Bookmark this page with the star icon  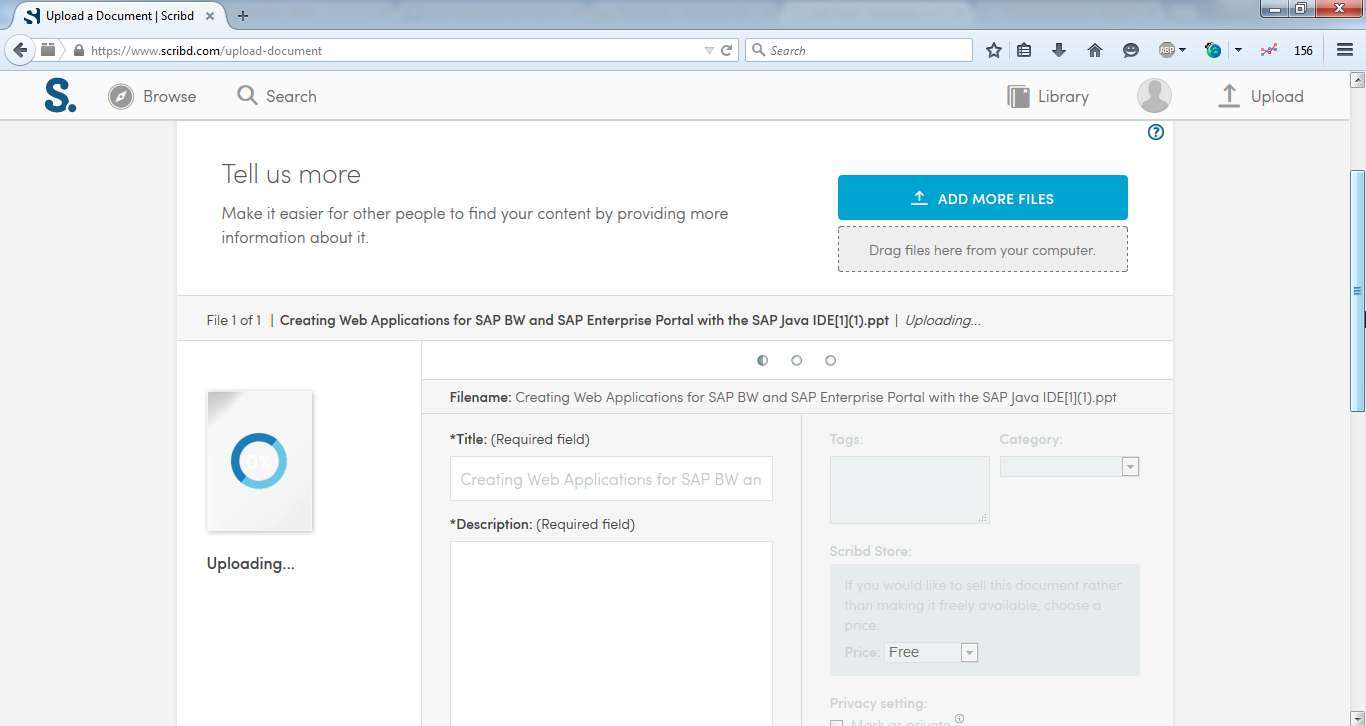pos(993,50)
